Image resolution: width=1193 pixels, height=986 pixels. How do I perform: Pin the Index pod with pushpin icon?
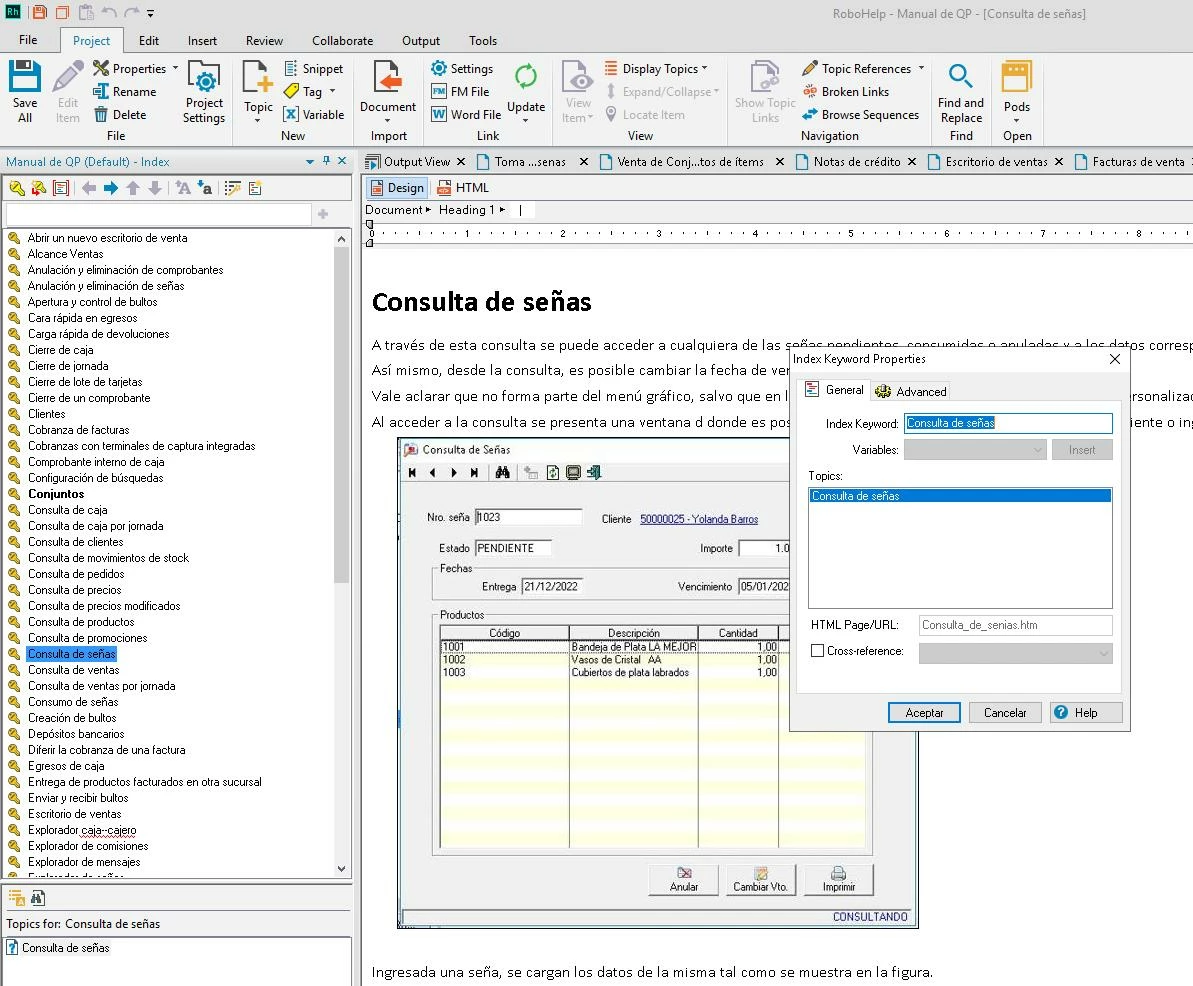click(x=326, y=161)
